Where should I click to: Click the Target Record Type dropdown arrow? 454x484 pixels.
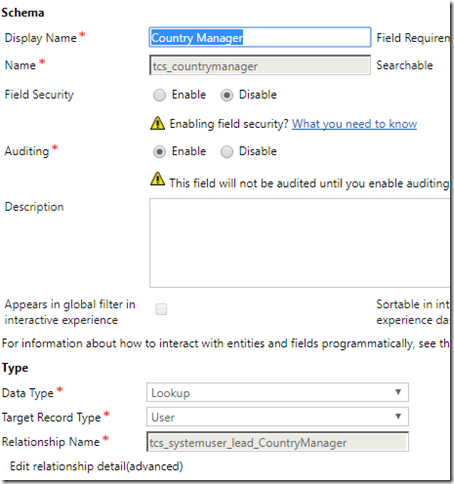click(398, 416)
